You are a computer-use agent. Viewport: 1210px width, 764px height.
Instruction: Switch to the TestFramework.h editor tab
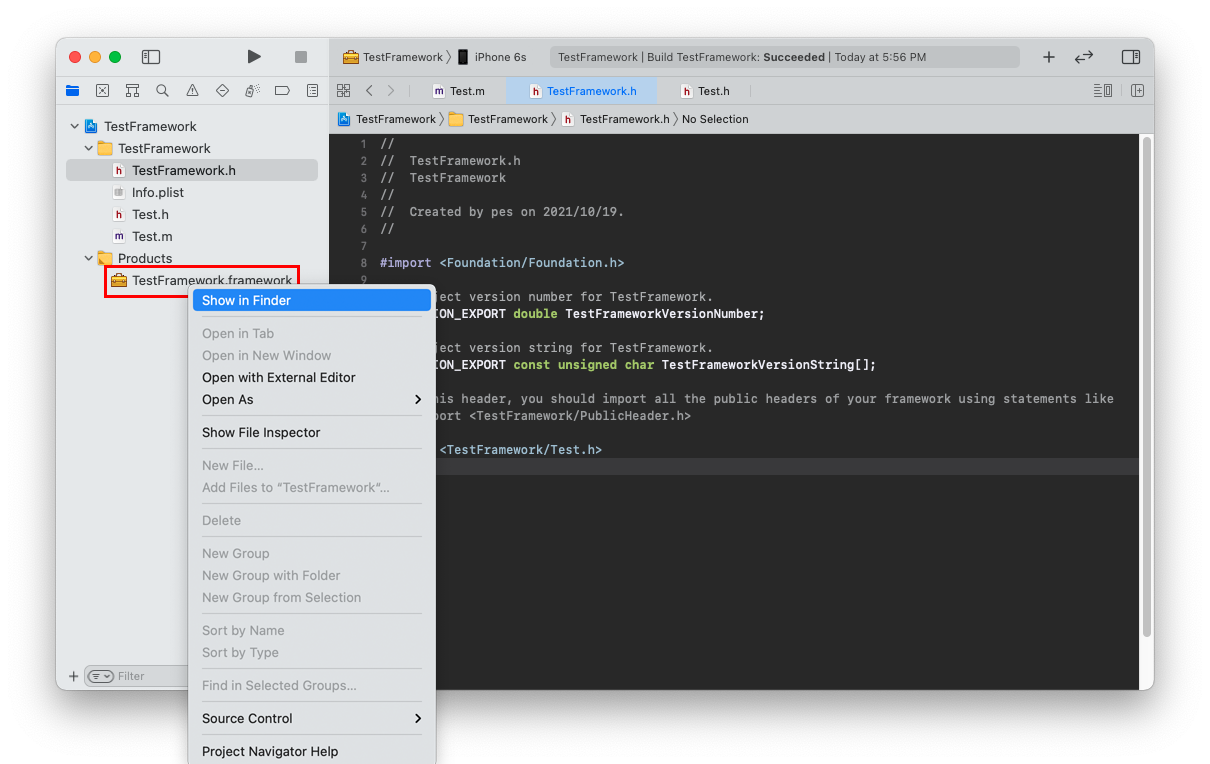(582, 91)
